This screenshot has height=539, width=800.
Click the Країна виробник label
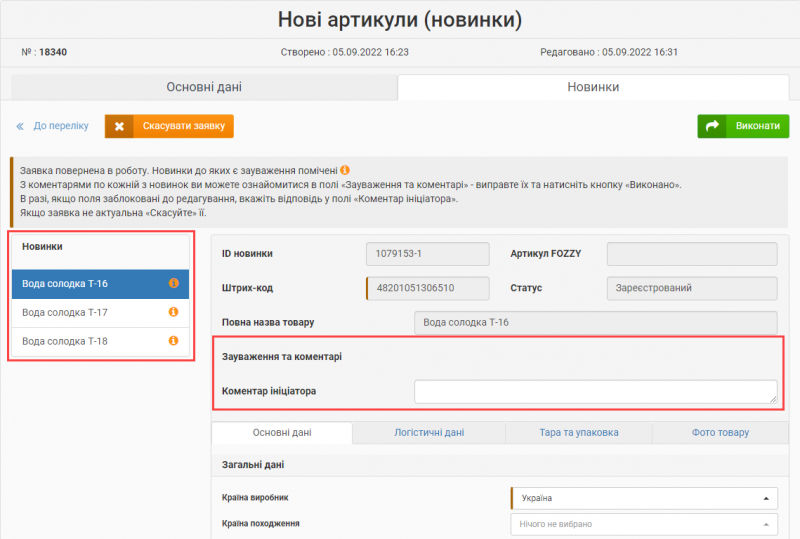point(255,498)
